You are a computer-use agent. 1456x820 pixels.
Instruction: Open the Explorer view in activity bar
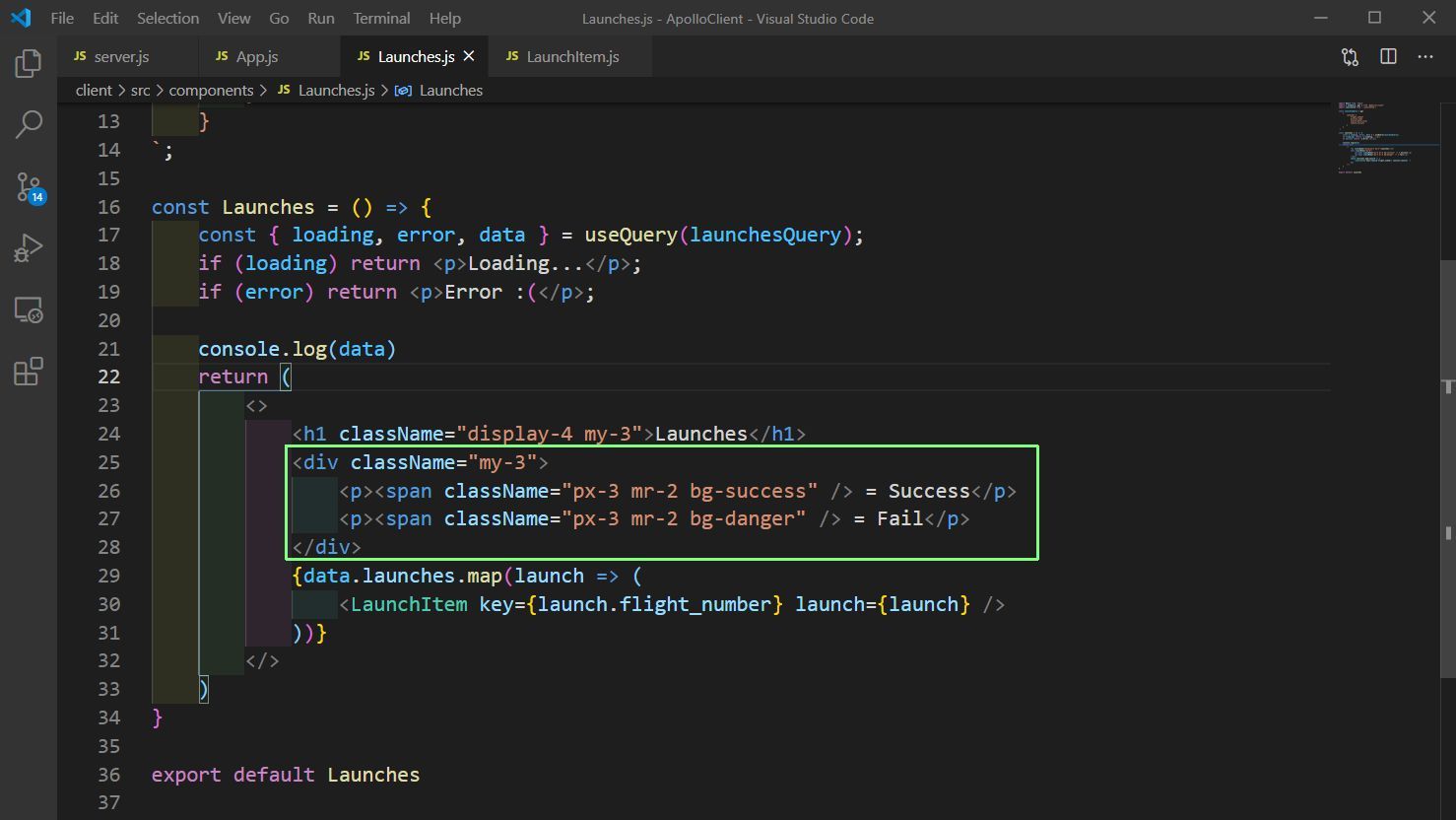pos(29,64)
